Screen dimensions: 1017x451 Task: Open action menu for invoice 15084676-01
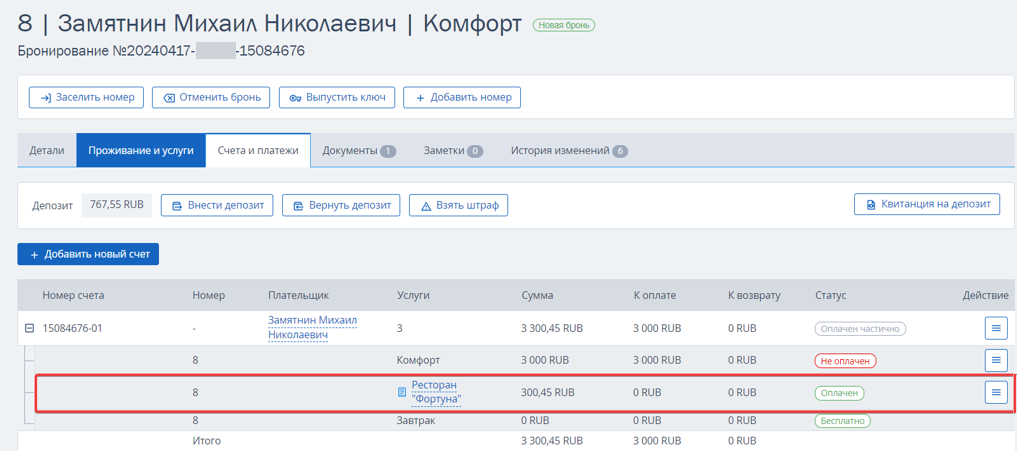pyautogui.click(x=996, y=328)
